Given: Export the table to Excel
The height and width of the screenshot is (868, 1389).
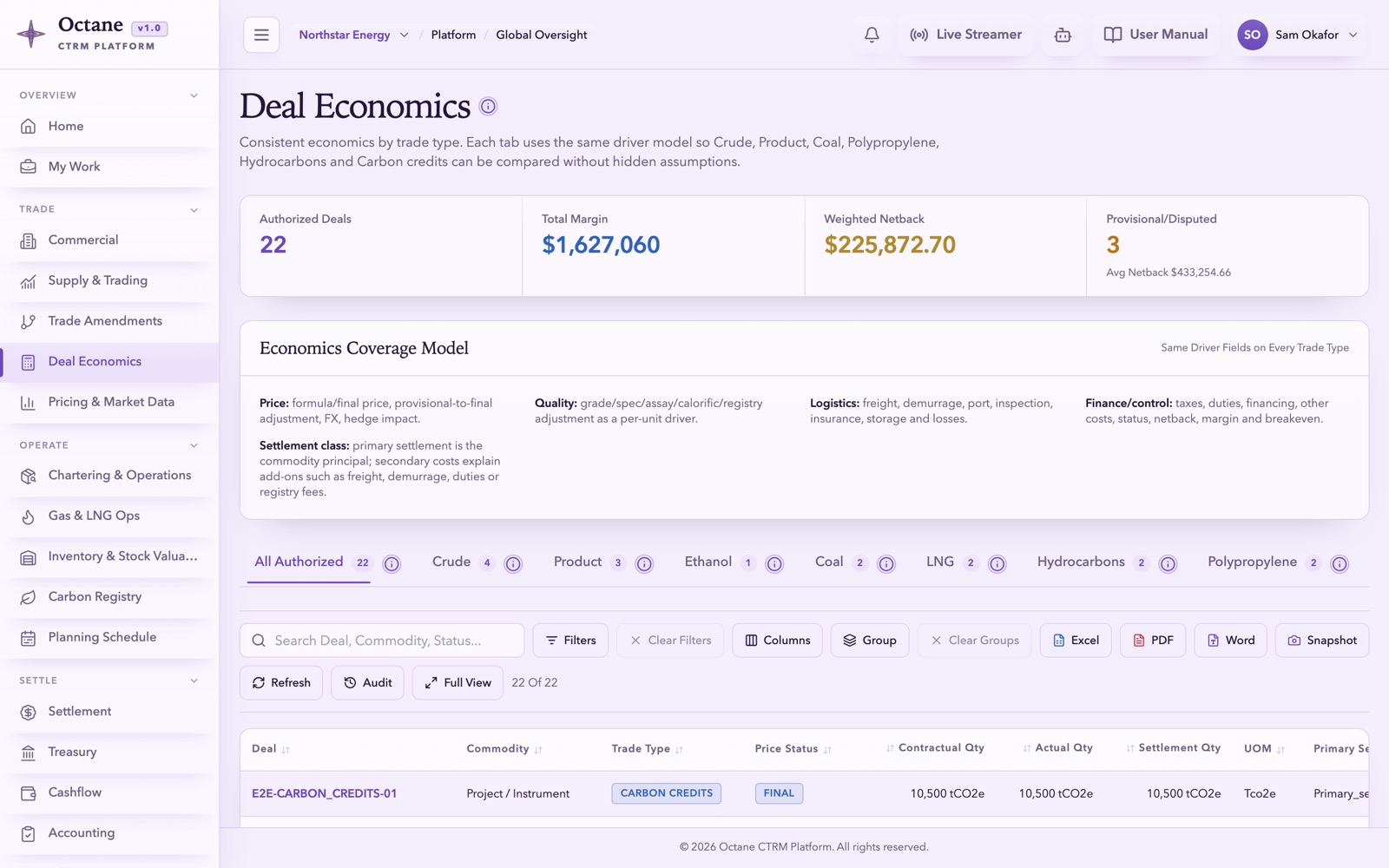Looking at the screenshot, I should [x=1076, y=641].
